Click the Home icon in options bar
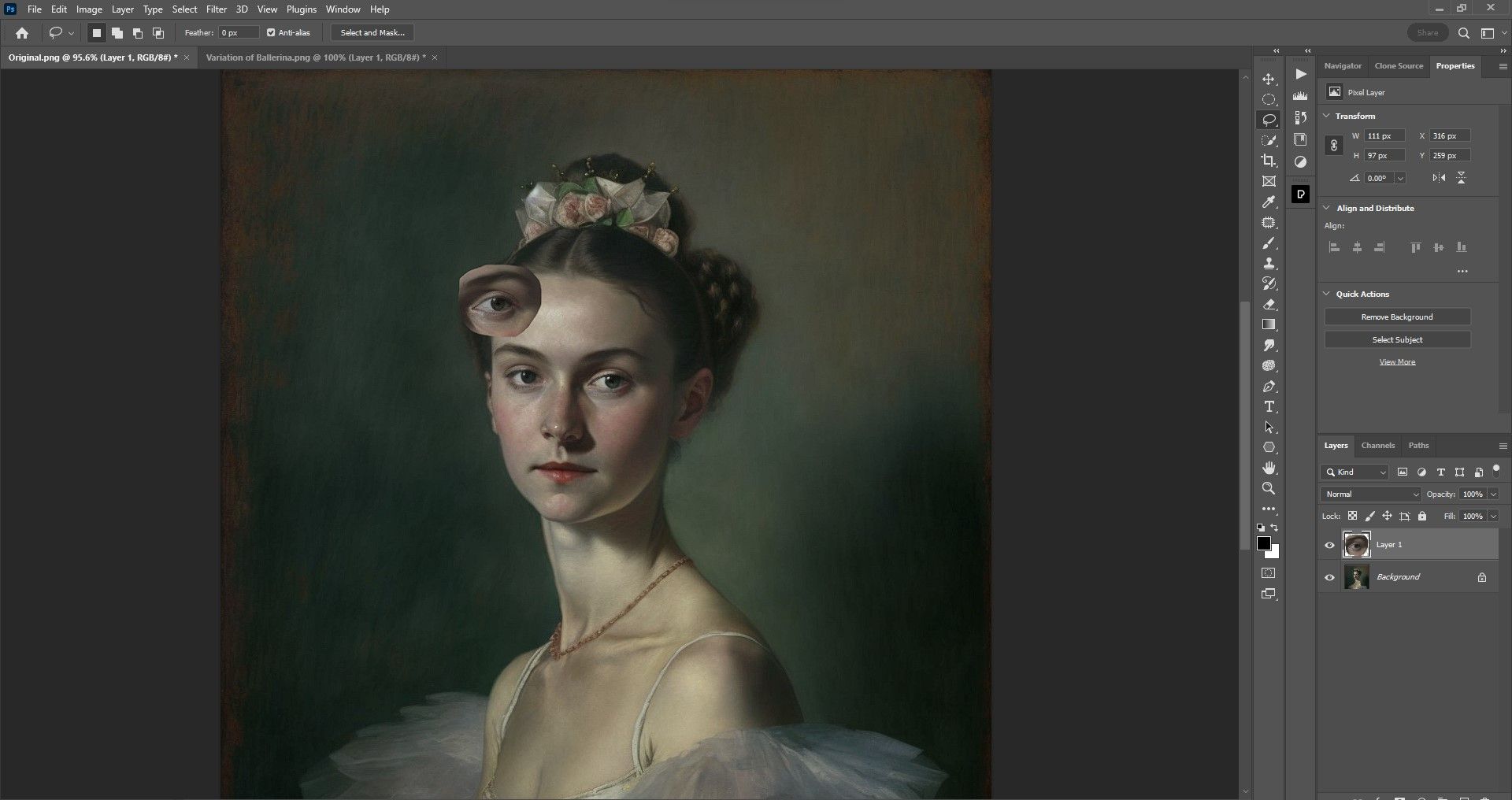Screen dimensions: 1512x800 [x=22, y=33]
